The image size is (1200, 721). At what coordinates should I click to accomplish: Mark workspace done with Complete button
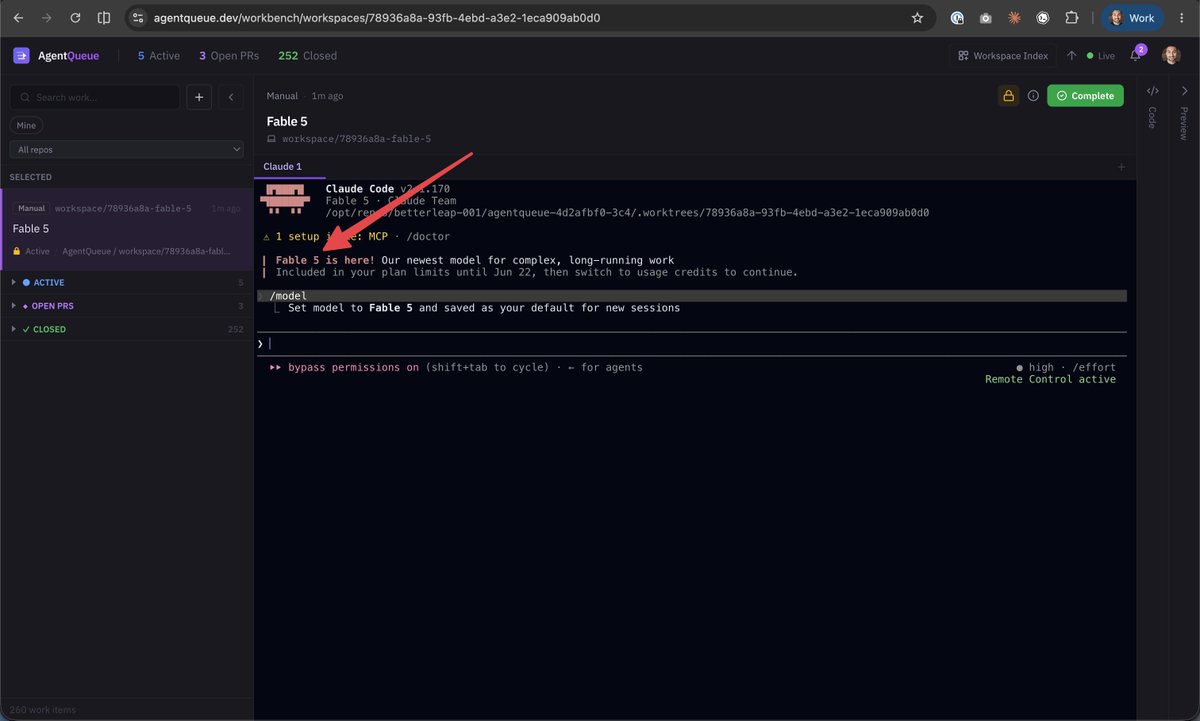[x=1085, y=96]
